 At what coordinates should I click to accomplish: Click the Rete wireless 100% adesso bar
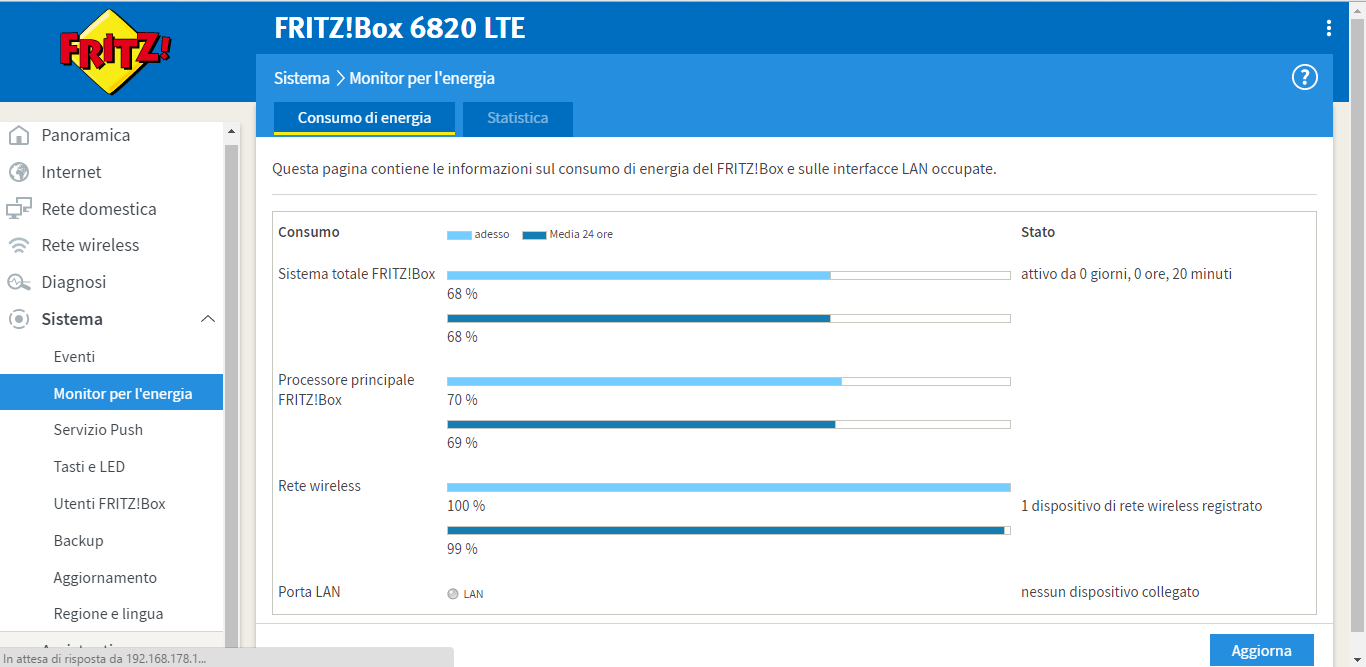pos(728,487)
